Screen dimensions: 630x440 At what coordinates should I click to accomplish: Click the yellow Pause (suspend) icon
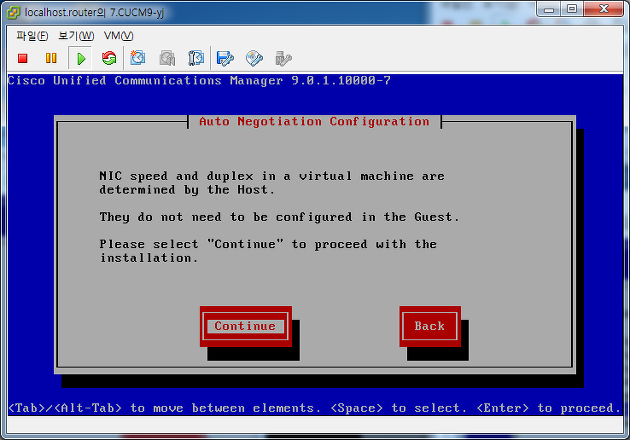pos(51,58)
